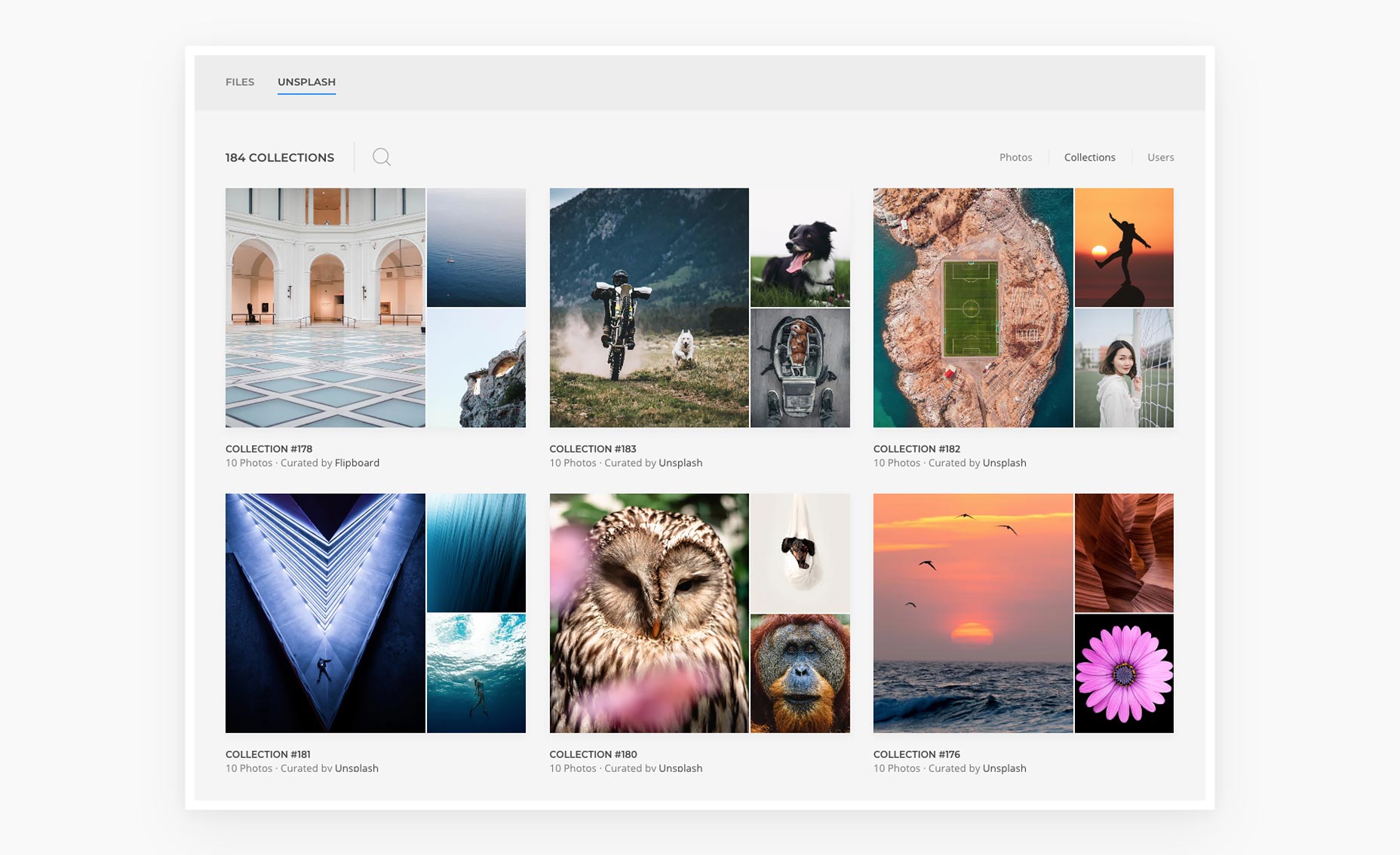This screenshot has height=855, width=1400.
Task: Open the Collection #183 title
Action: (x=592, y=449)
